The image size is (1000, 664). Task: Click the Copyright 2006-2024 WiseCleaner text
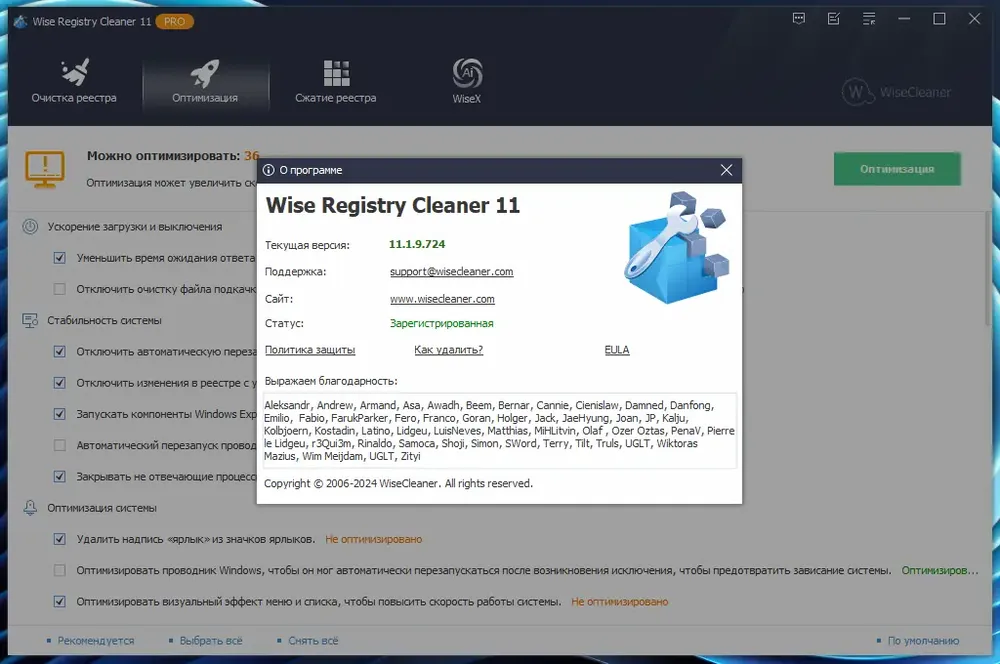398,483
